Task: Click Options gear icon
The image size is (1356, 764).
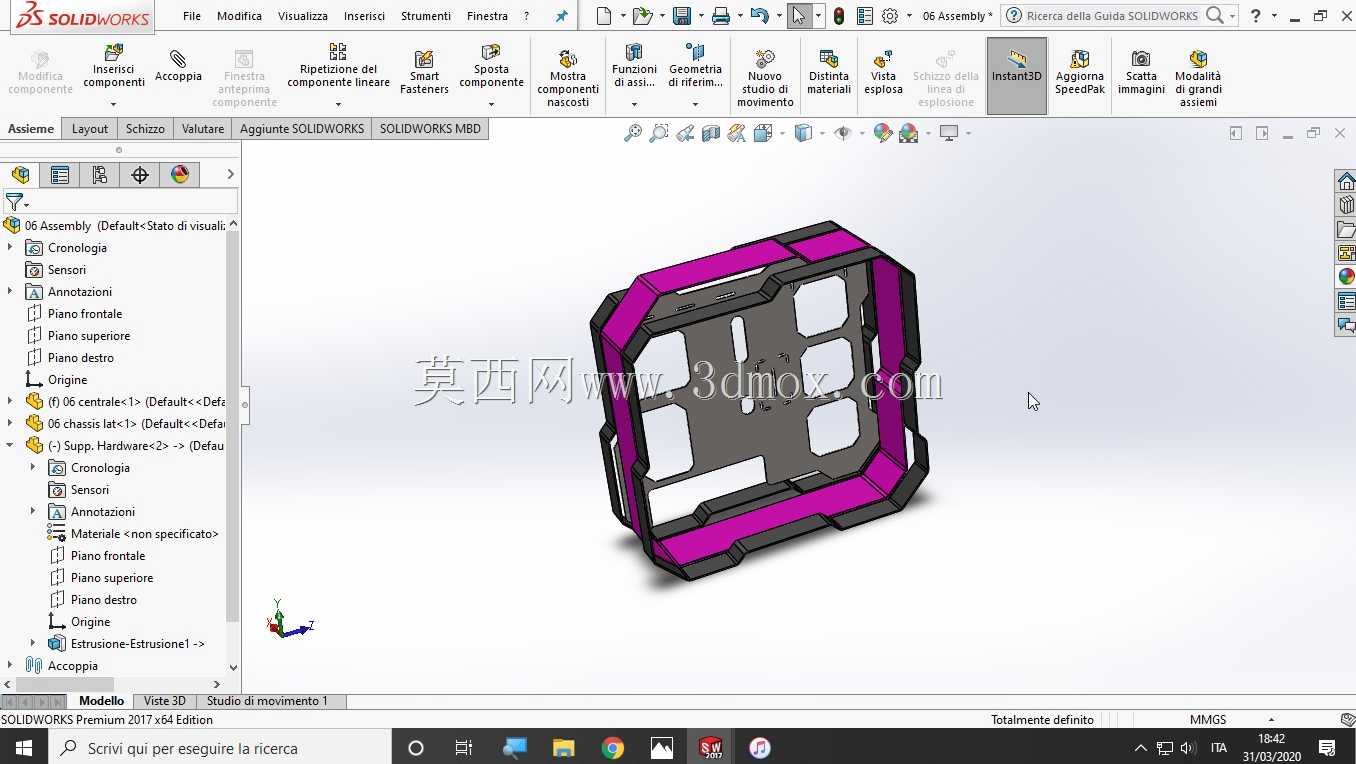Action: [890, 16]
